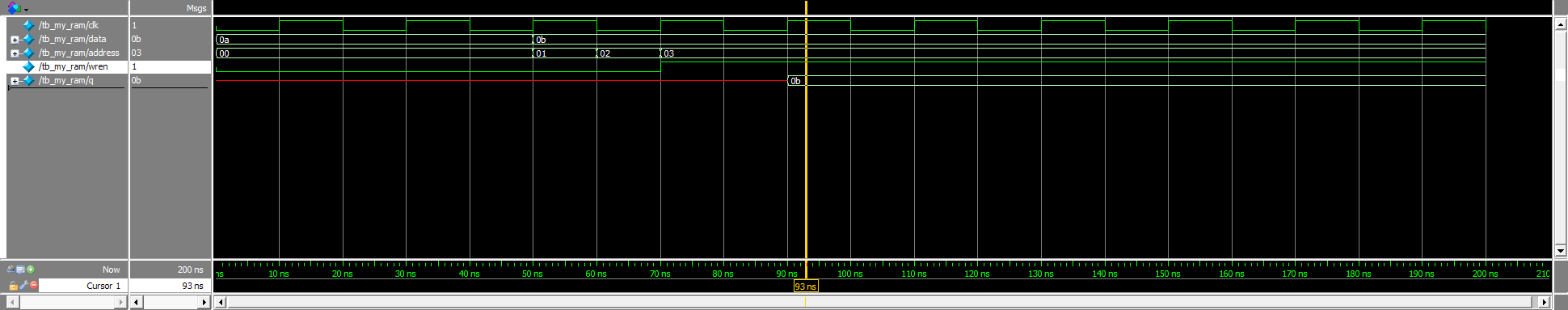Click address waveform value 00
This screenshot has width=1568, height=310.
point(224,53)
